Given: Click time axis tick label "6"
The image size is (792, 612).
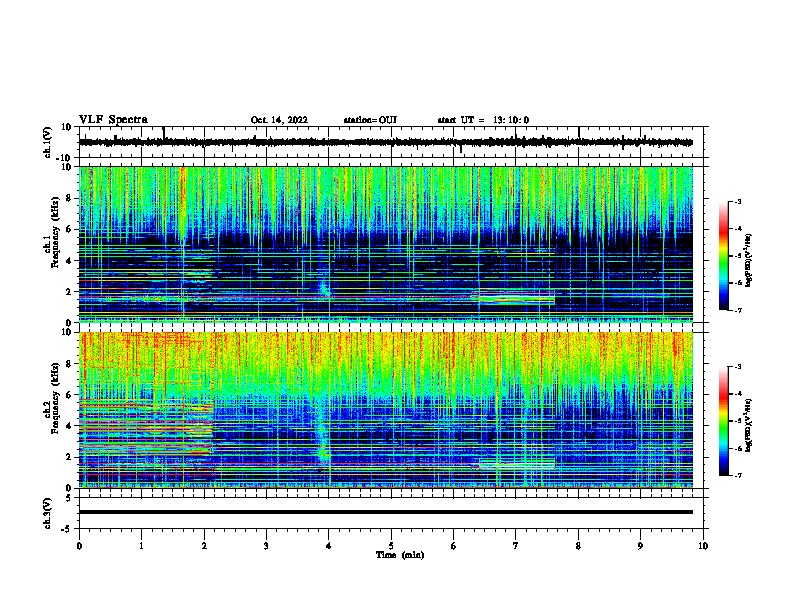Looking at the screenshot, I should click(x=454, y=546).
